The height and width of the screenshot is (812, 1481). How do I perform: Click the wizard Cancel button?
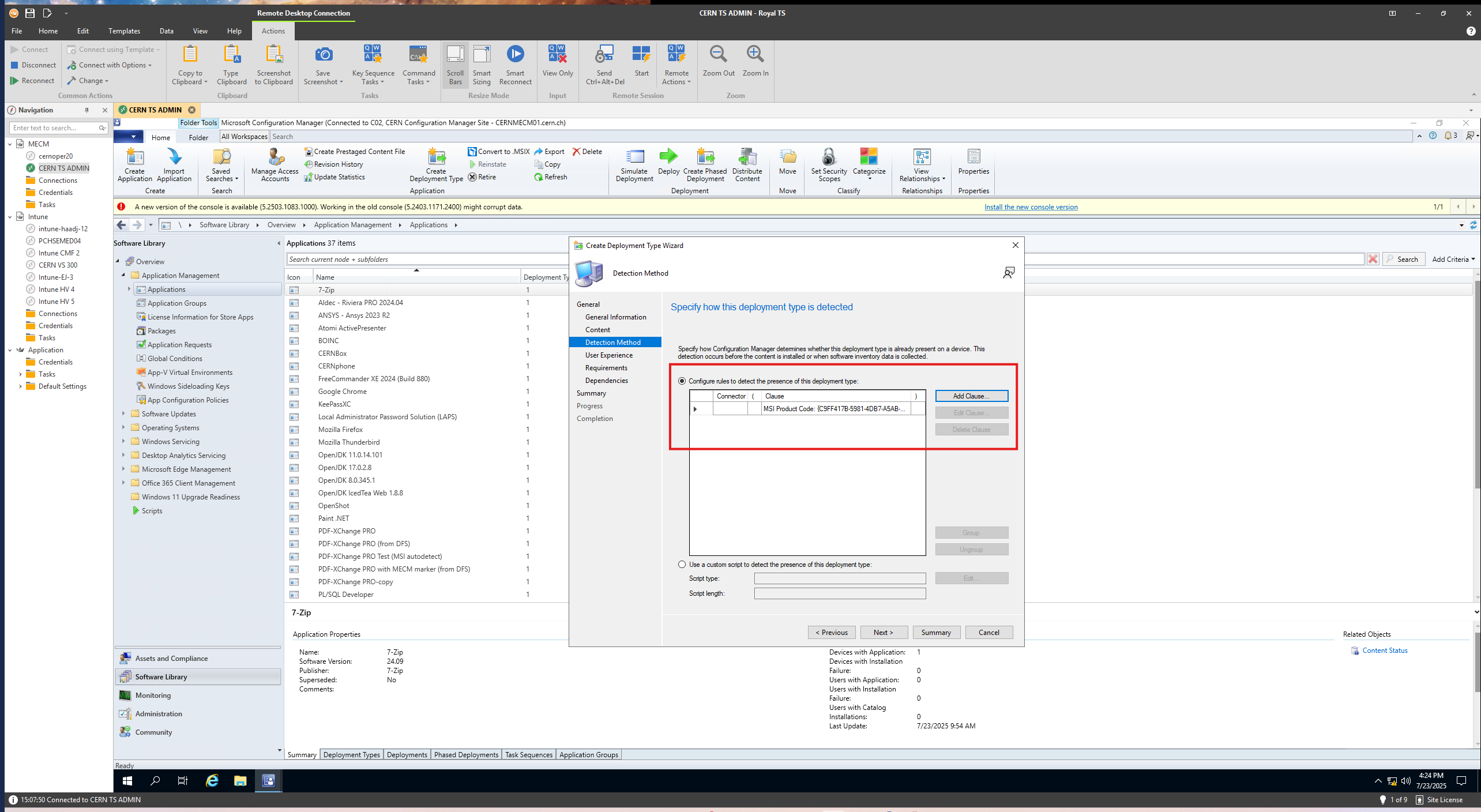[x=988, y=633]
